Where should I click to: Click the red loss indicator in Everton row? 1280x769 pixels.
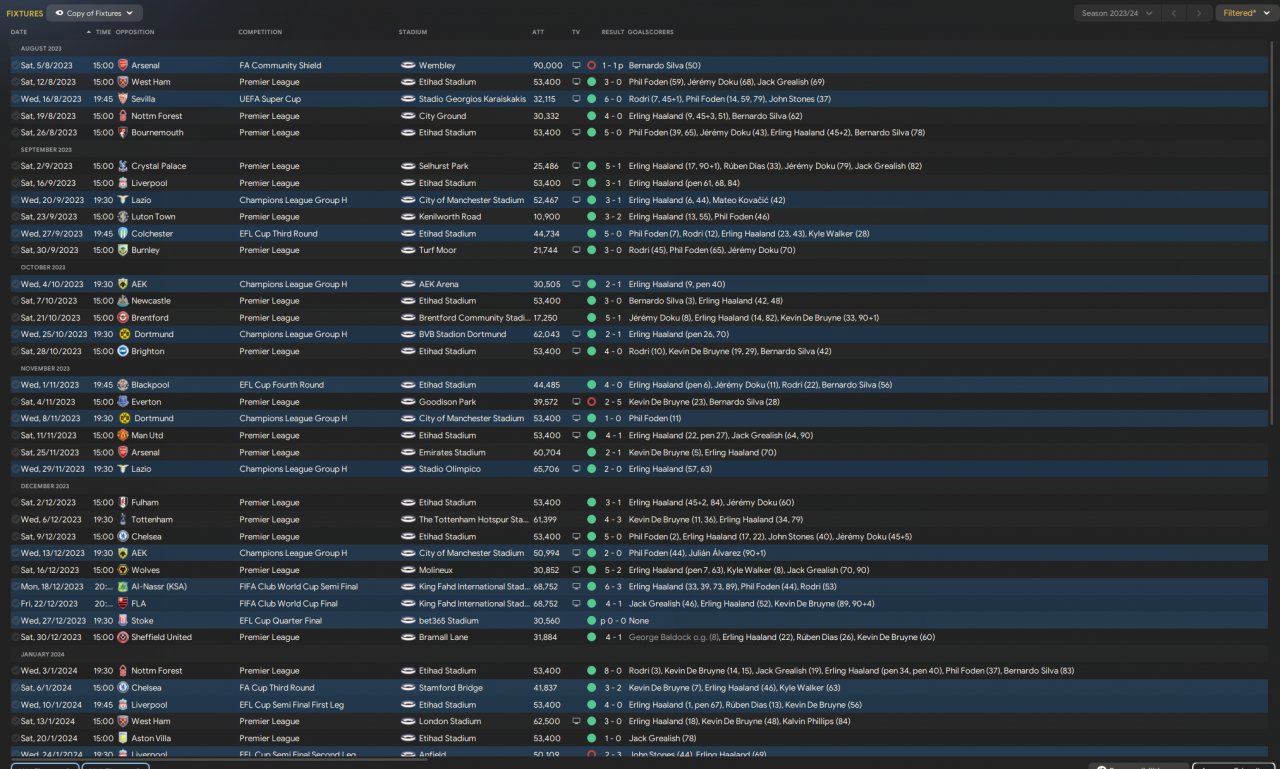point(591,402)
